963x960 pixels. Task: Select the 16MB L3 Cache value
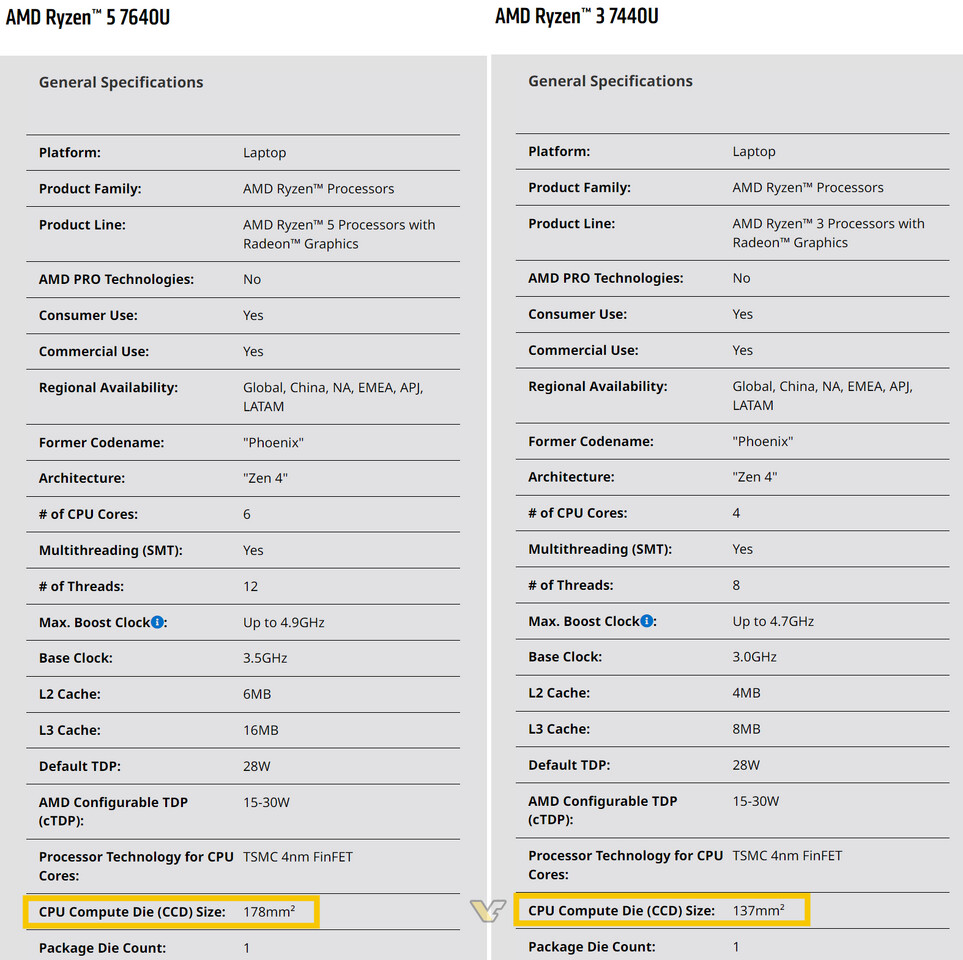pos(261,730)
